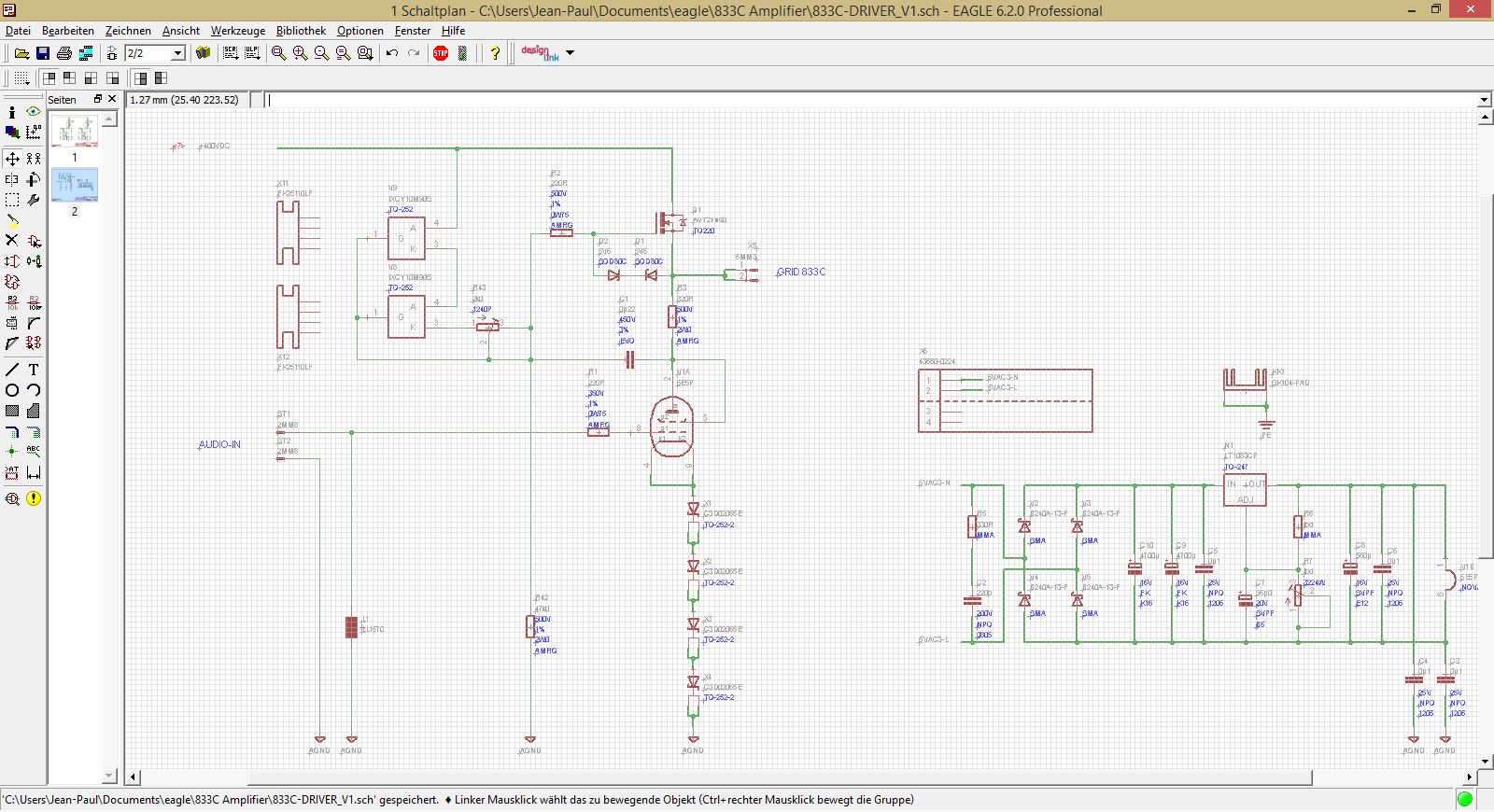Screen dimensions: 1494x812
Task: Click the Zoom select area icon
Action: 364,53
